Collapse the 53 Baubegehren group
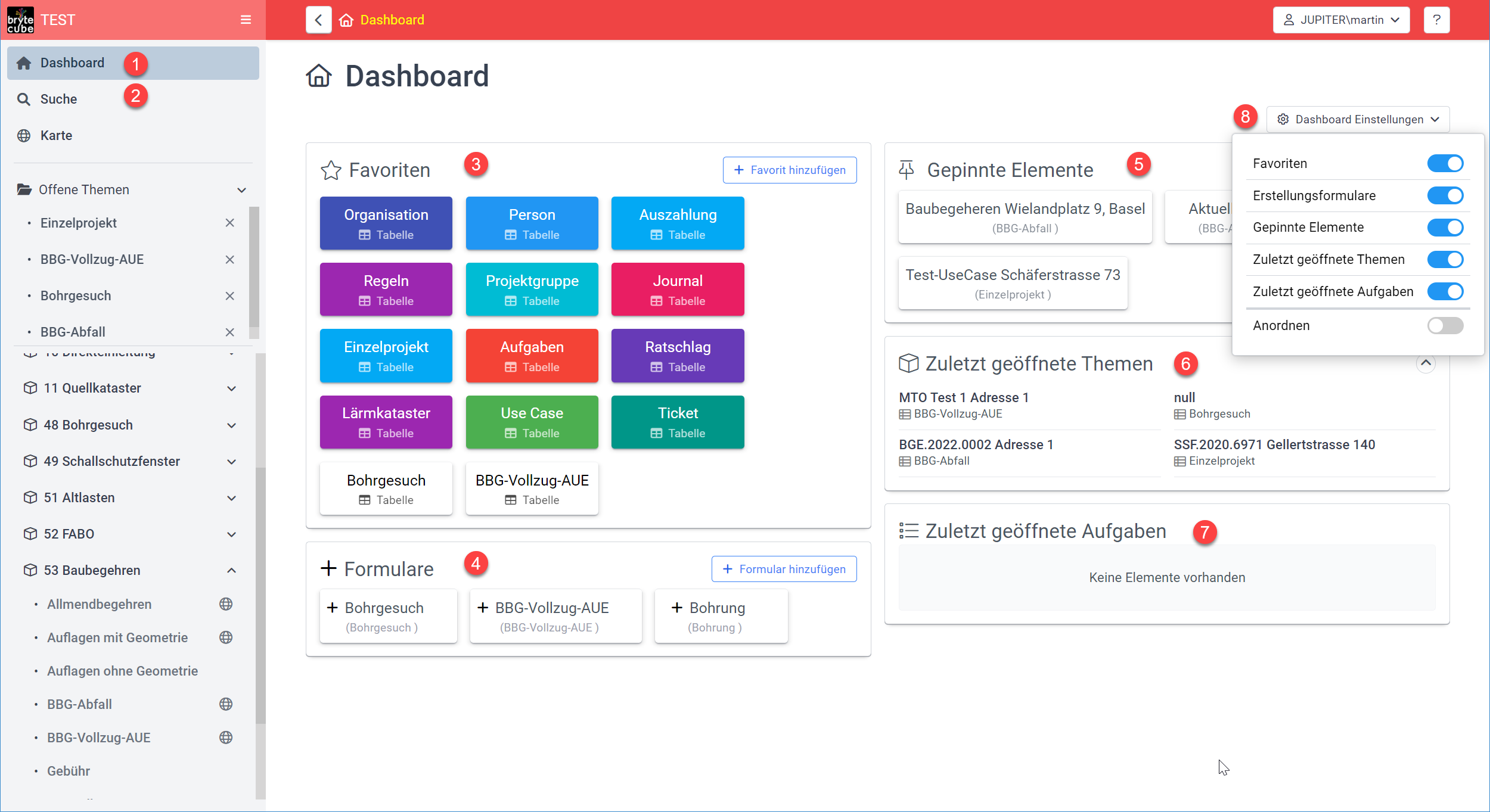This screenshot has width=1490, height=812. coord(232,571)
